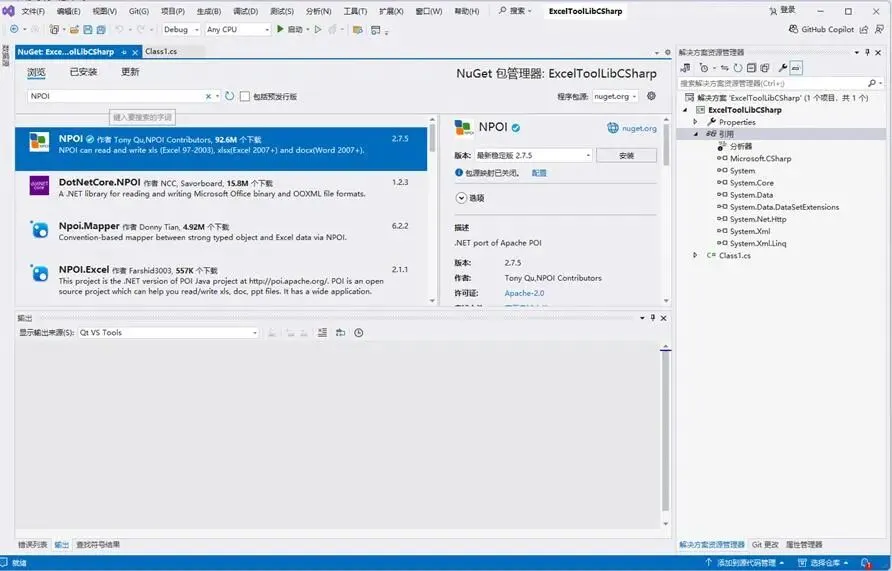
Task: Open the Any CPU platform dropdown
Action: tap(238, 29)
